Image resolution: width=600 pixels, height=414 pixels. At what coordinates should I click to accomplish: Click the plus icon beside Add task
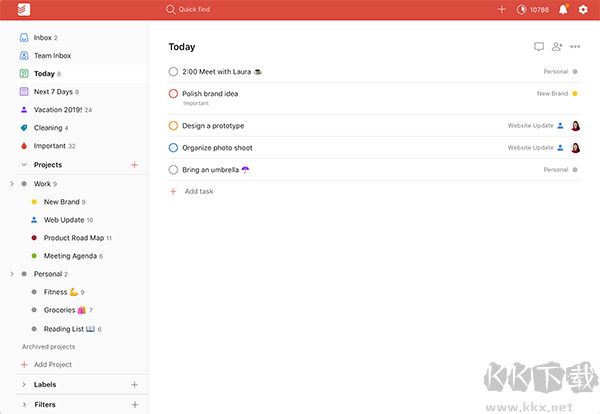(x=173, y=191)
